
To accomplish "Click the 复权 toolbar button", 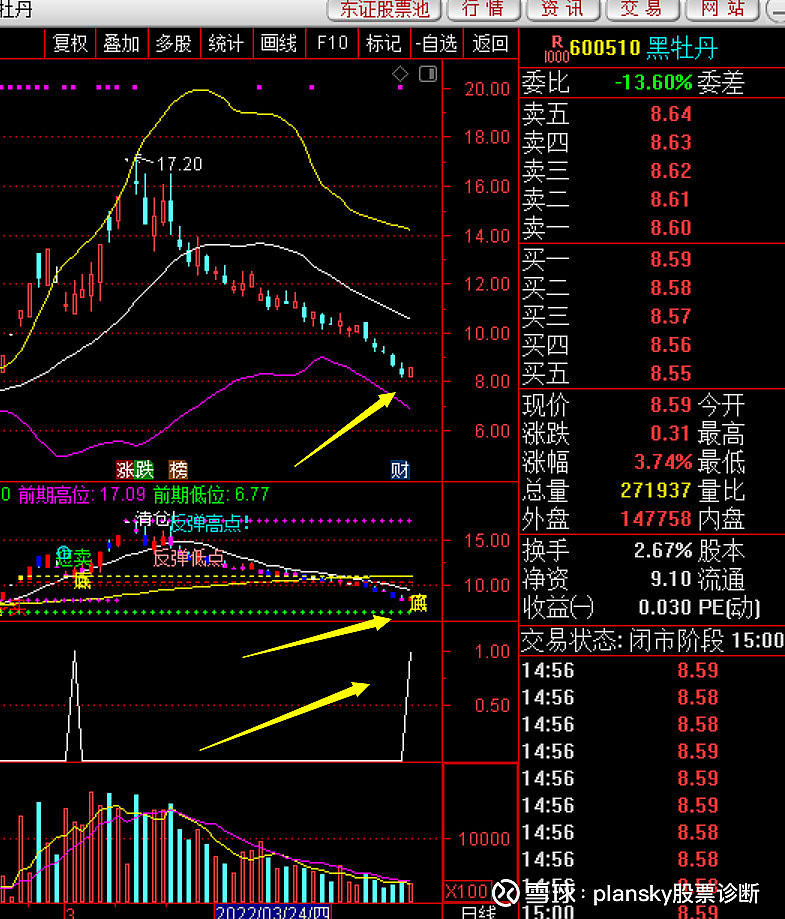I will tap(70, 44).
